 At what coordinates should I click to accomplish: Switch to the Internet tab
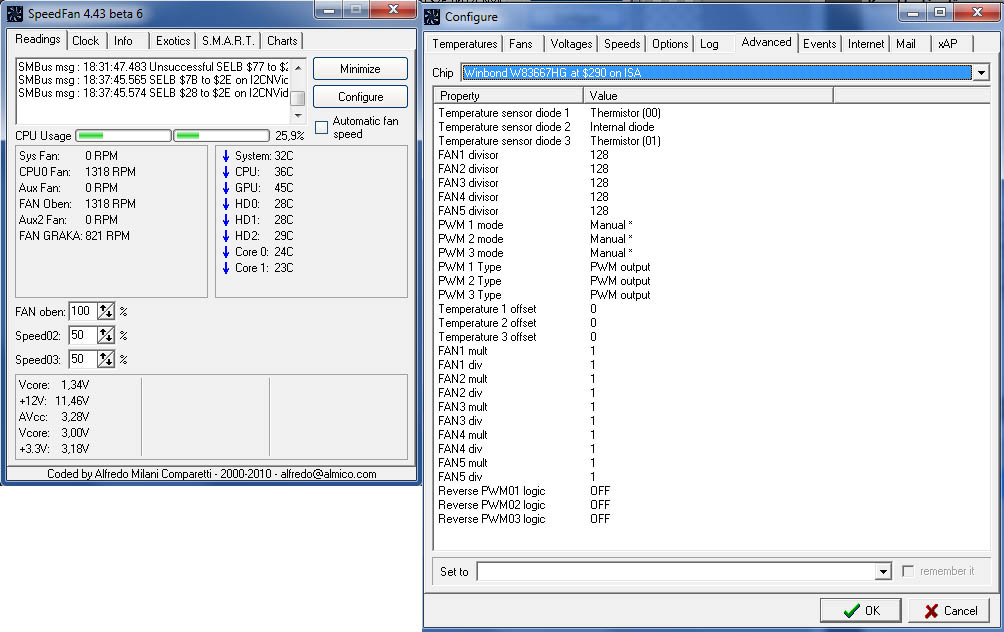tap(866, 44)
